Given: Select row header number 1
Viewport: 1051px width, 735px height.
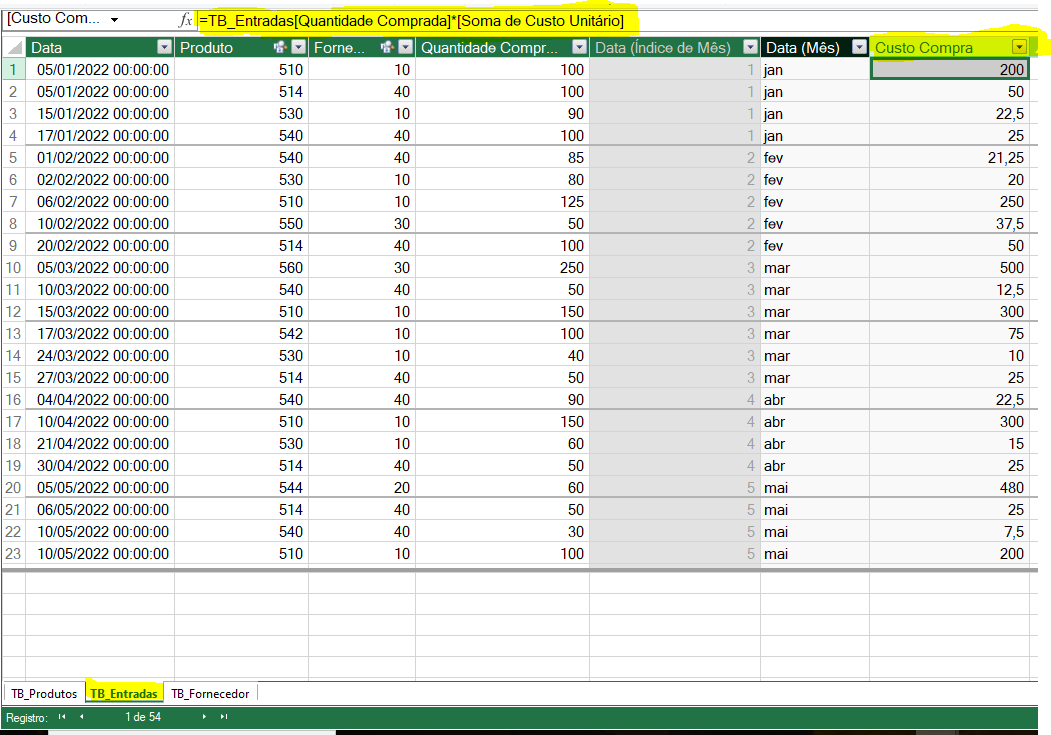Looking at the screenshot, I should 13,69.
